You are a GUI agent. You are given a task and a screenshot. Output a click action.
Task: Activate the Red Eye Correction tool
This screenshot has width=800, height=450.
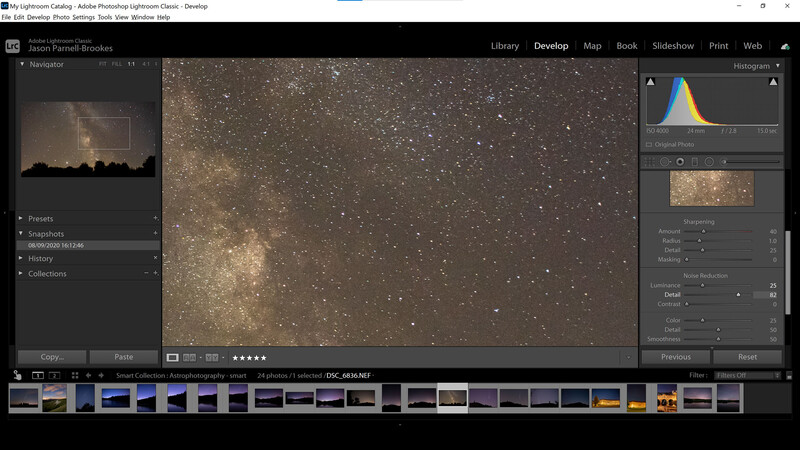(x=680, y=162)
